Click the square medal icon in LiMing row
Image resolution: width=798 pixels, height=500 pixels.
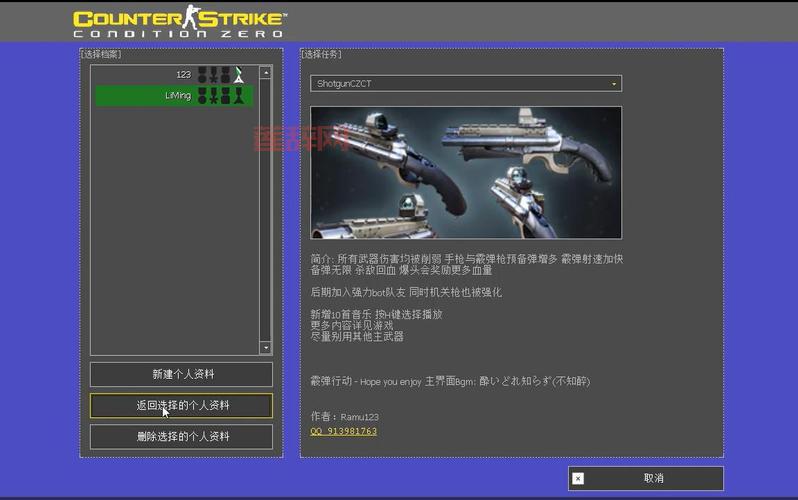pos(225,95)
